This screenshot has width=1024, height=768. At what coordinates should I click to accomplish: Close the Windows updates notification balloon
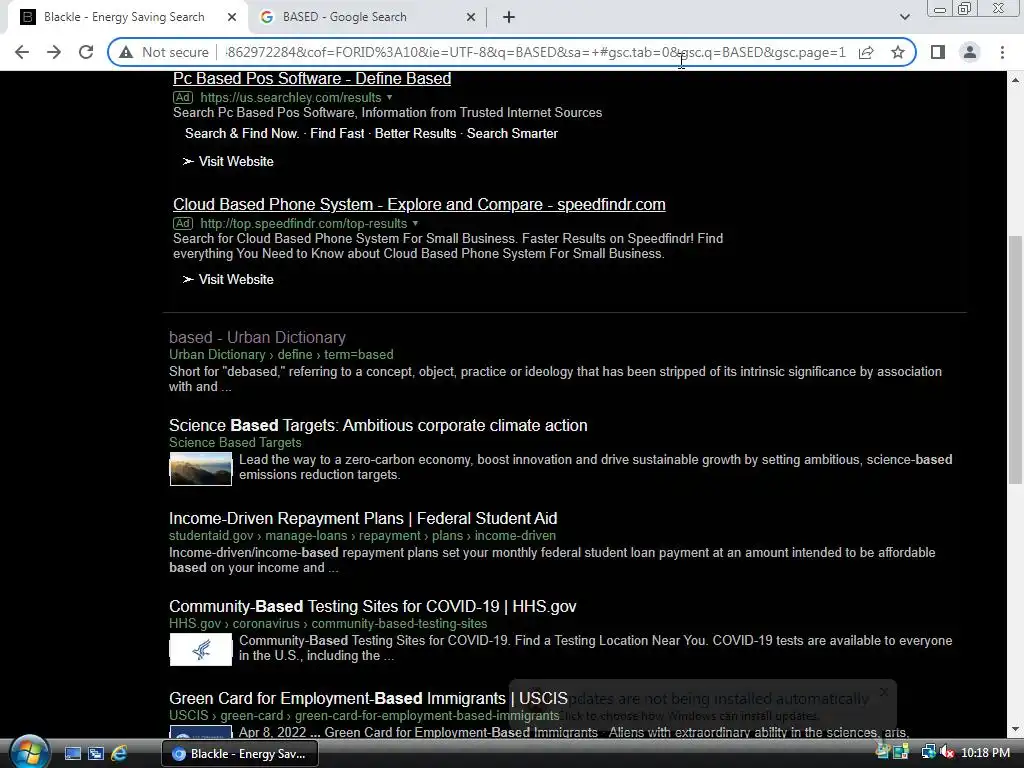click(884, 692)
